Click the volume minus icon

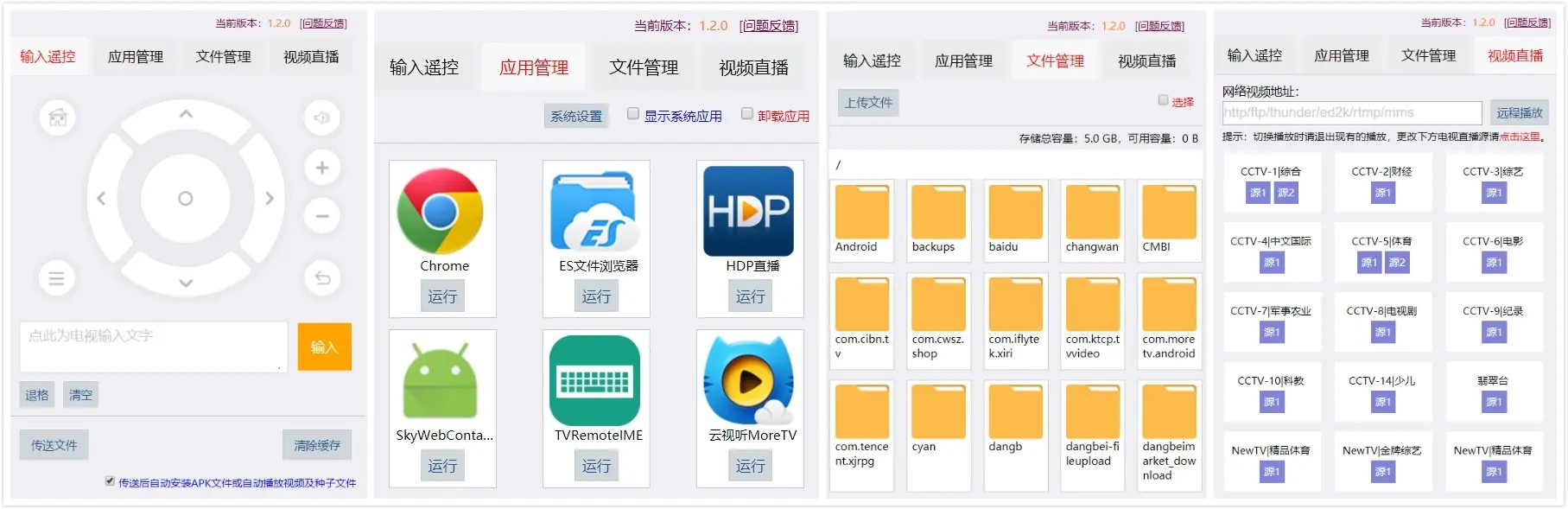pos(322,216)
